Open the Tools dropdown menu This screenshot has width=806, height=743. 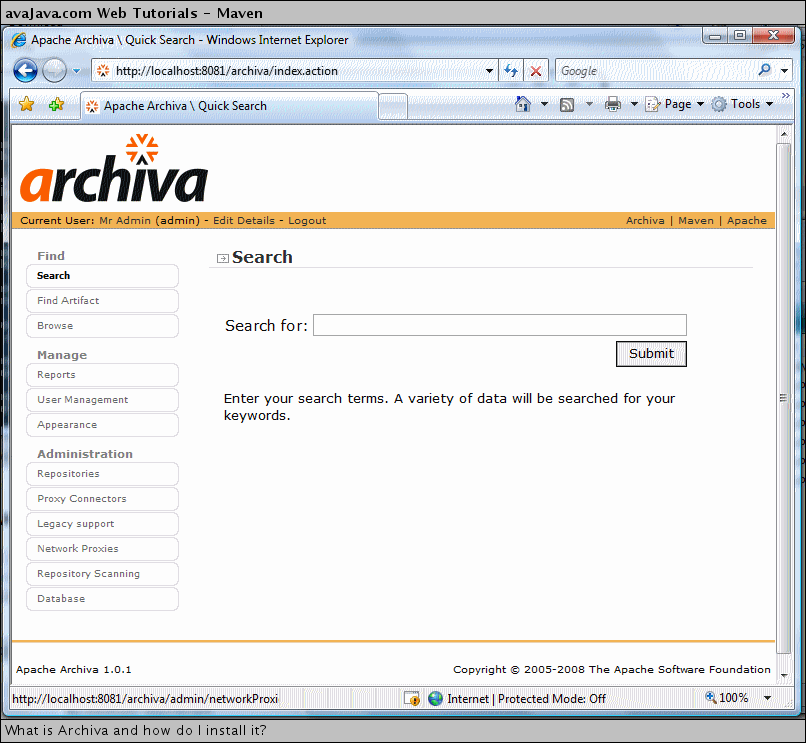click(742, 104)
